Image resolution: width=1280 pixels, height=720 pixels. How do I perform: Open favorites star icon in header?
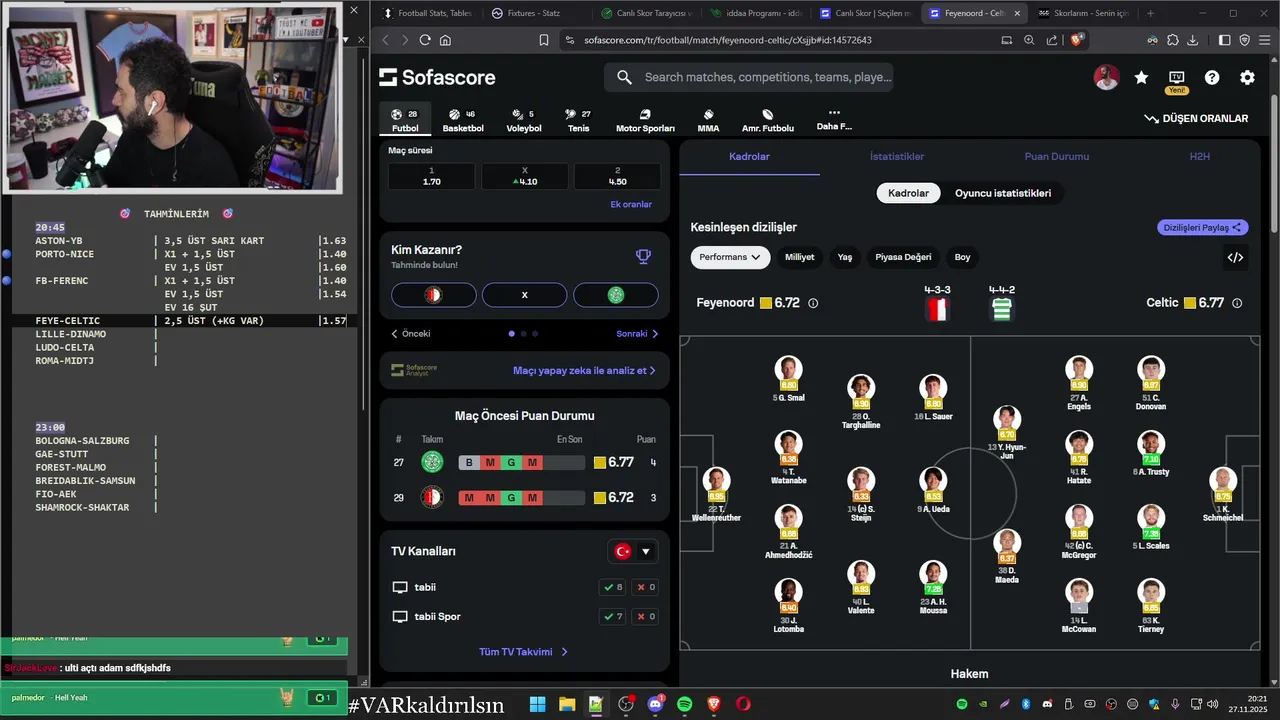[1141, 77]
